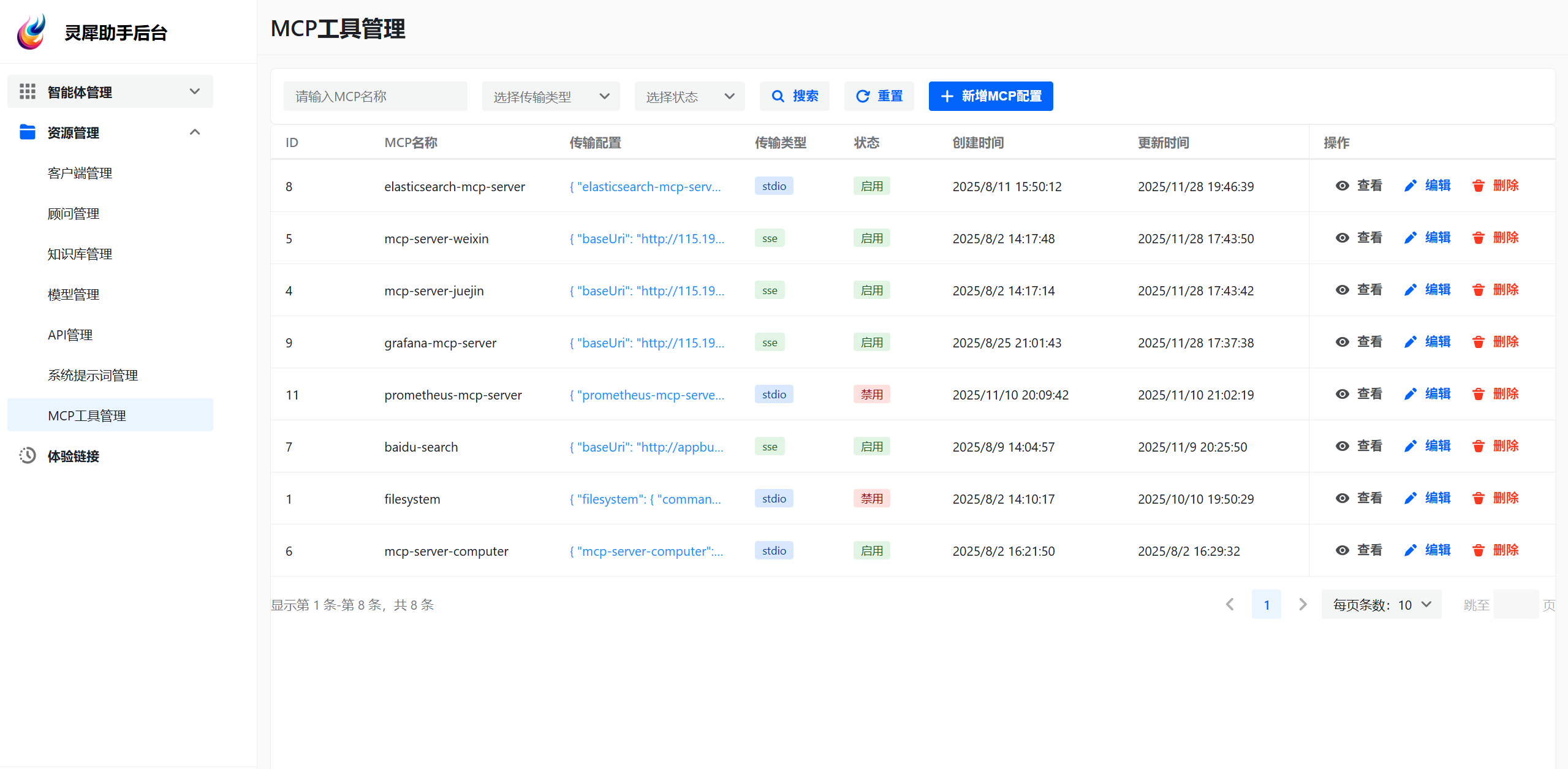Click pencil edit icon for baidu-search
Screen dimensions: 1568x769
coord(1410,446)
